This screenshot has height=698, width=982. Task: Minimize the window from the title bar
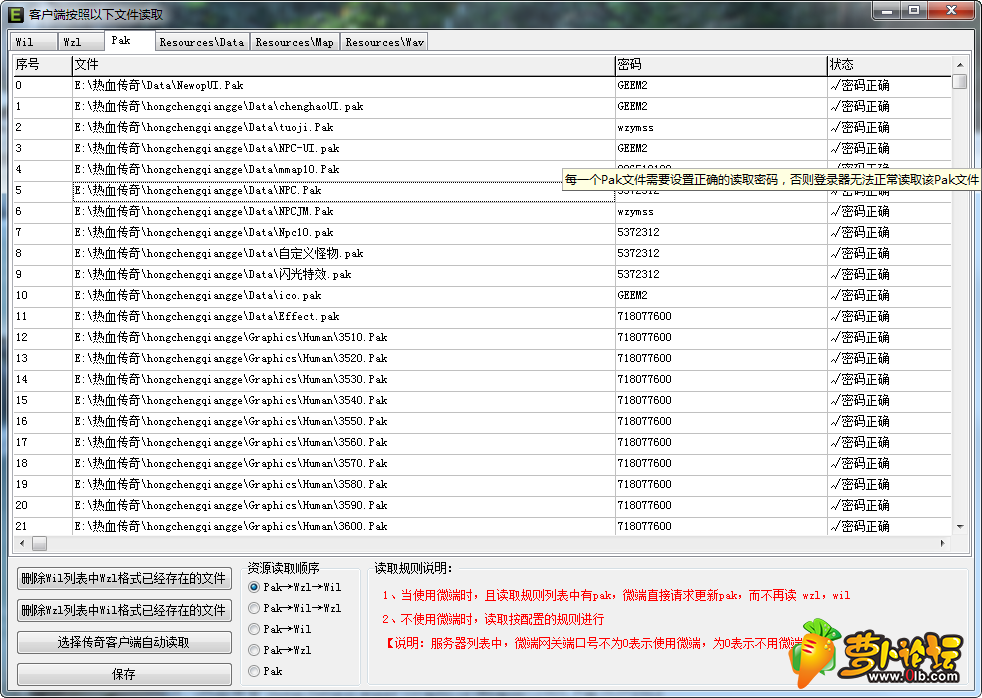pyautogui.click(x=886, y=11)
